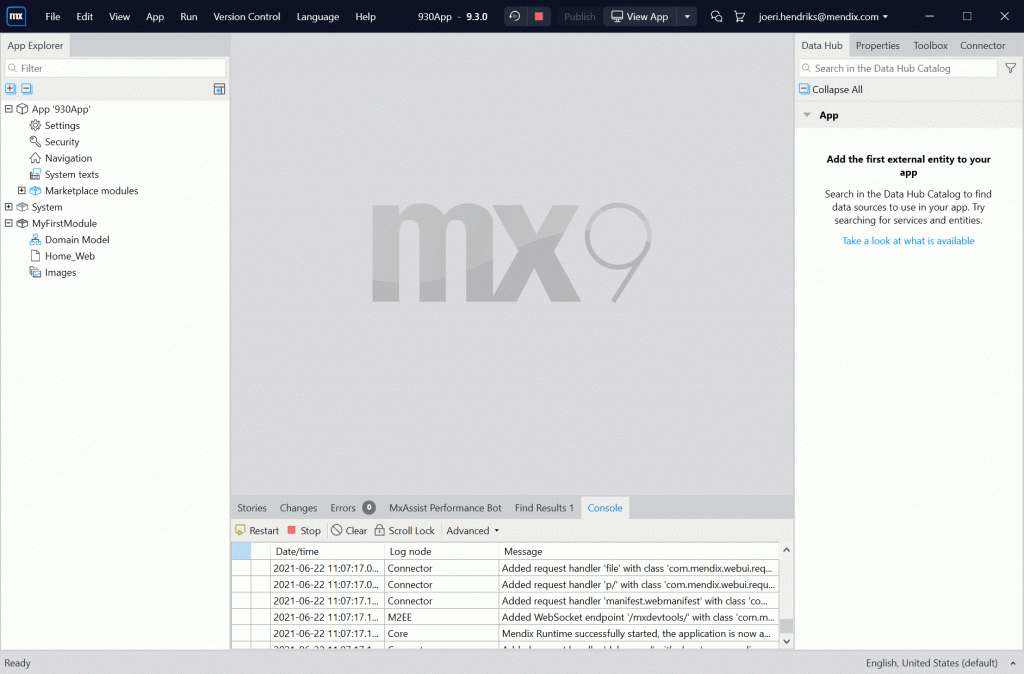Click the filter funnel icon in Data Hub
The image size is (1024, 674).
1010,68
